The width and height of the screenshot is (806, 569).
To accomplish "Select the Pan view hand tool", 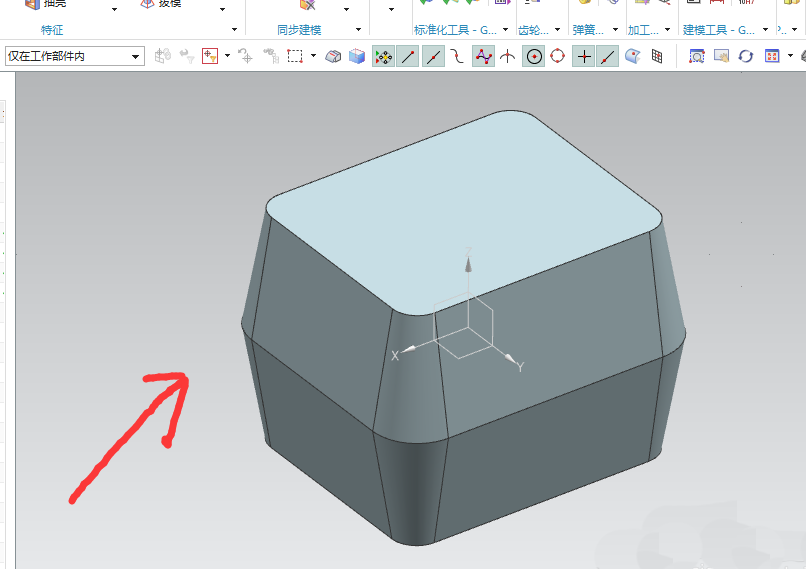I will [x=721, y=56].
